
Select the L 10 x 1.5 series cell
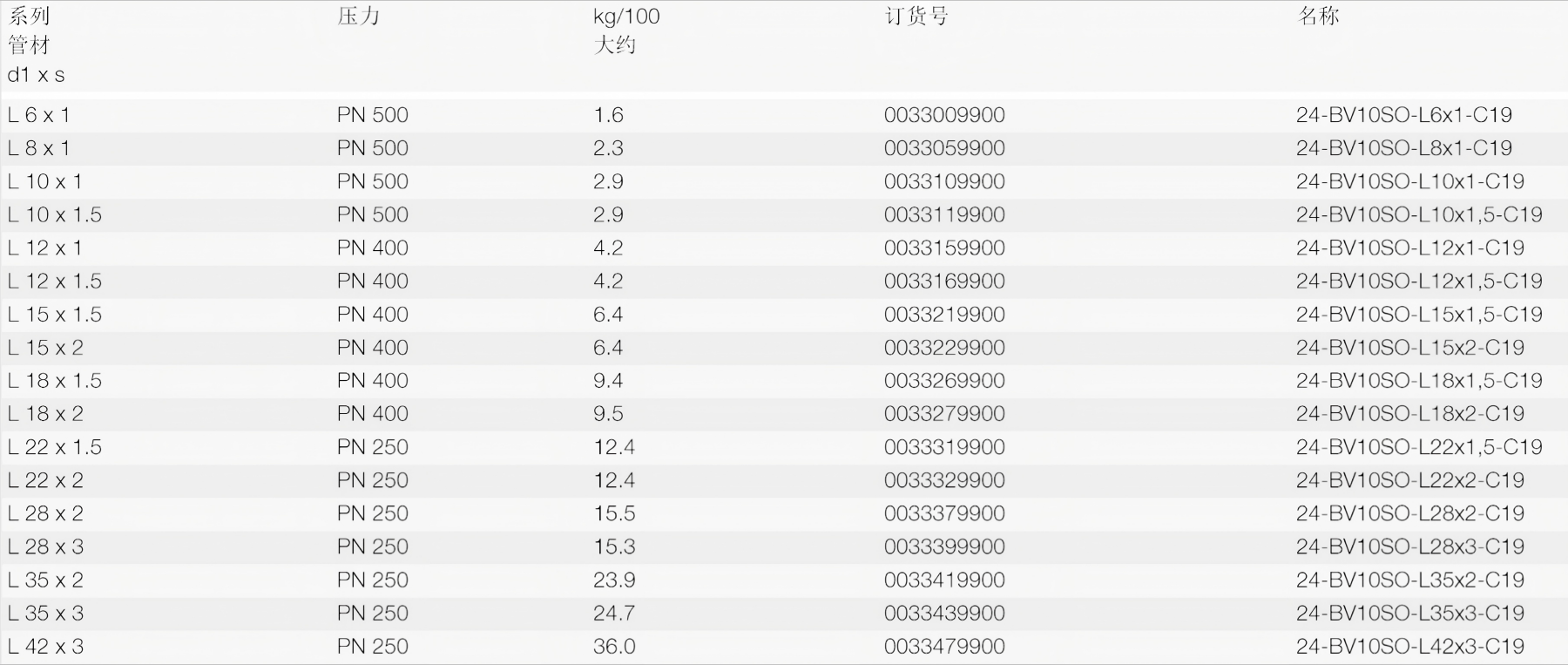pos(55,214)
